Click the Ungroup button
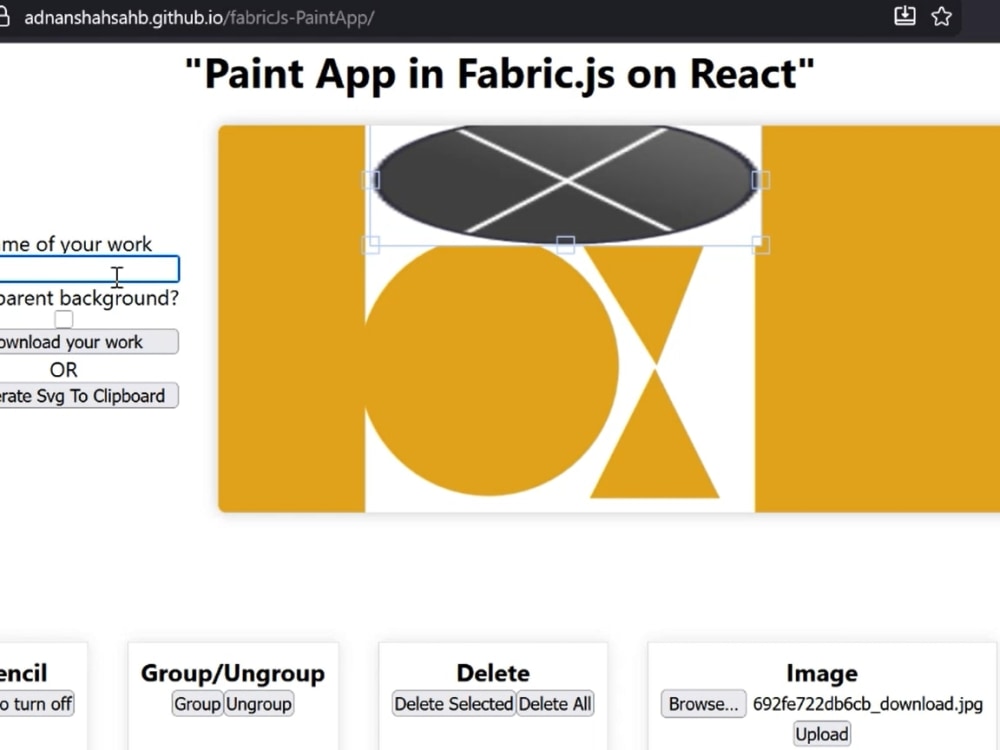Viewport: 1000px width, 750px height. point(259,704)
